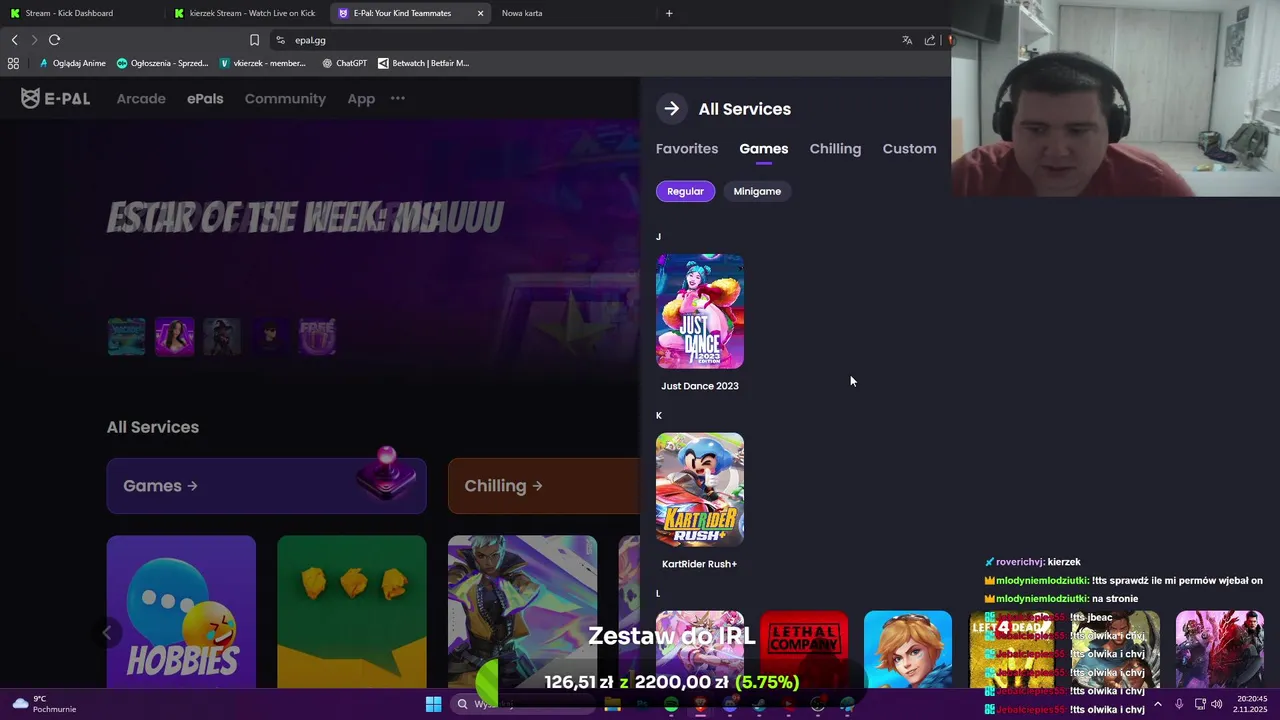The height and width of the screenshot is (720, 1280).
Task: Click the share icon in the address bar
Action: pos(930,40)
